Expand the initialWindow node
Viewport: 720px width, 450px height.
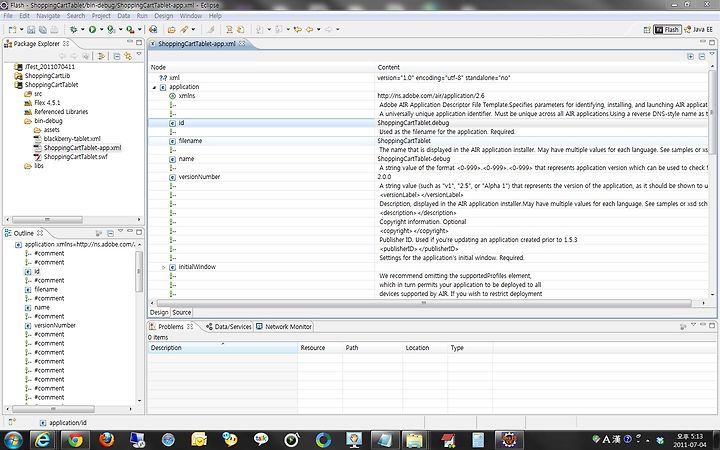click(163, 267)
